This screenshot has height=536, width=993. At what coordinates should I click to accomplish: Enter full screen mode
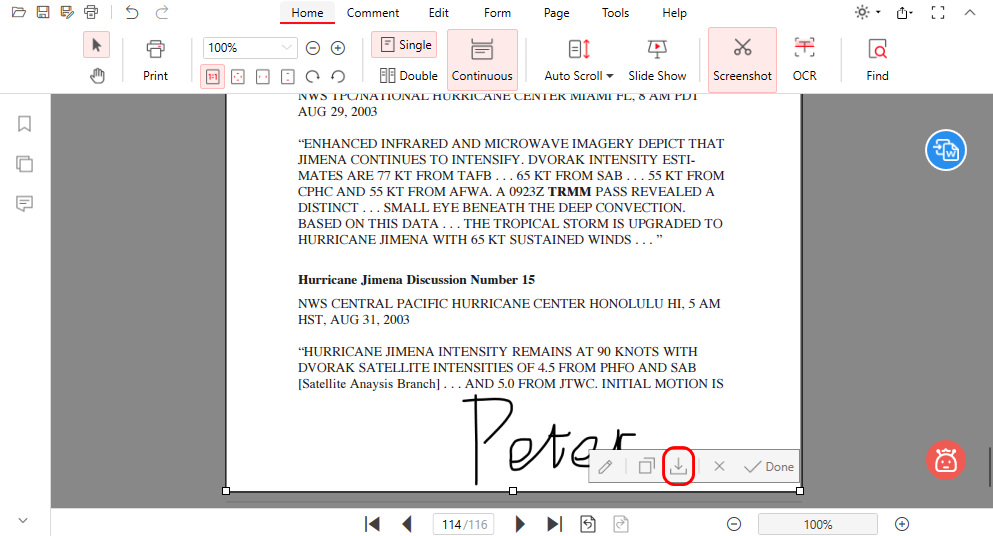coord(938,12)
